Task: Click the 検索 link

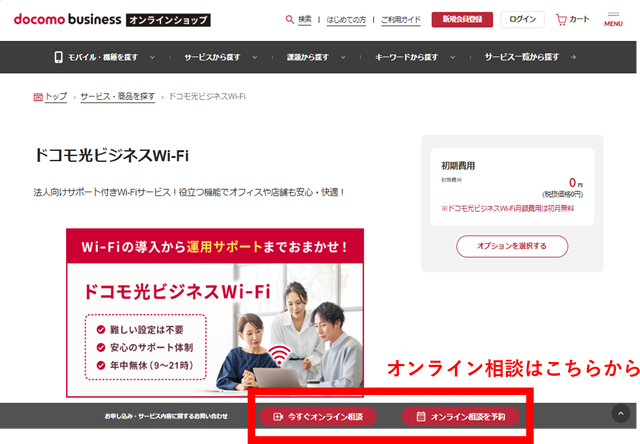Action: coord(304,20)
